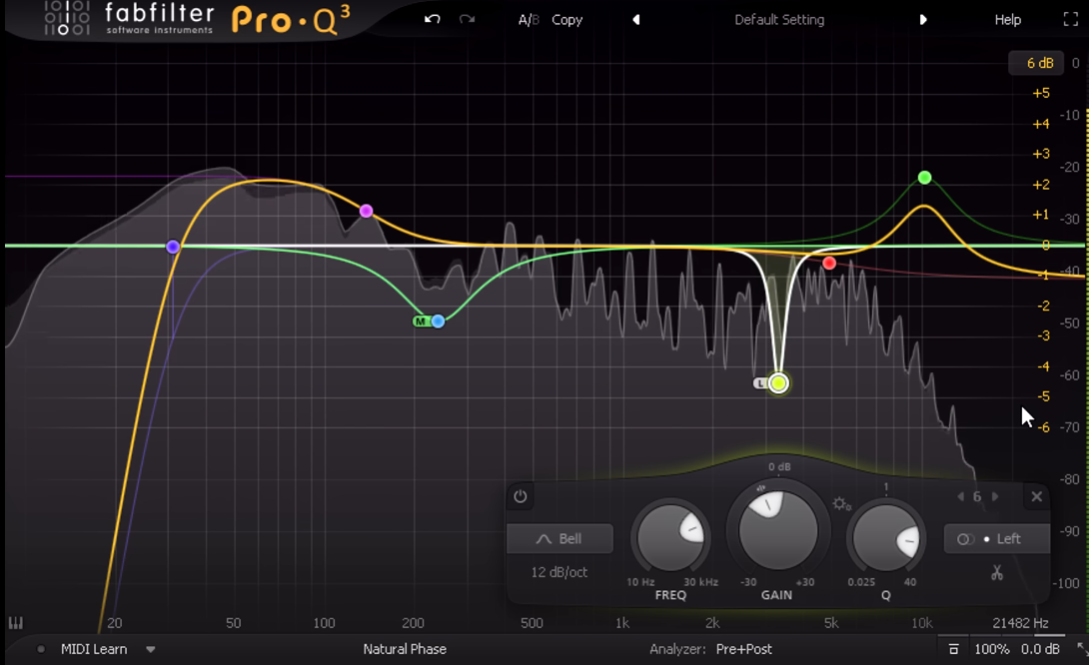Click the resize handle icon in the corner
This screenshot has height=665, width=1089.
point(1081,649)
